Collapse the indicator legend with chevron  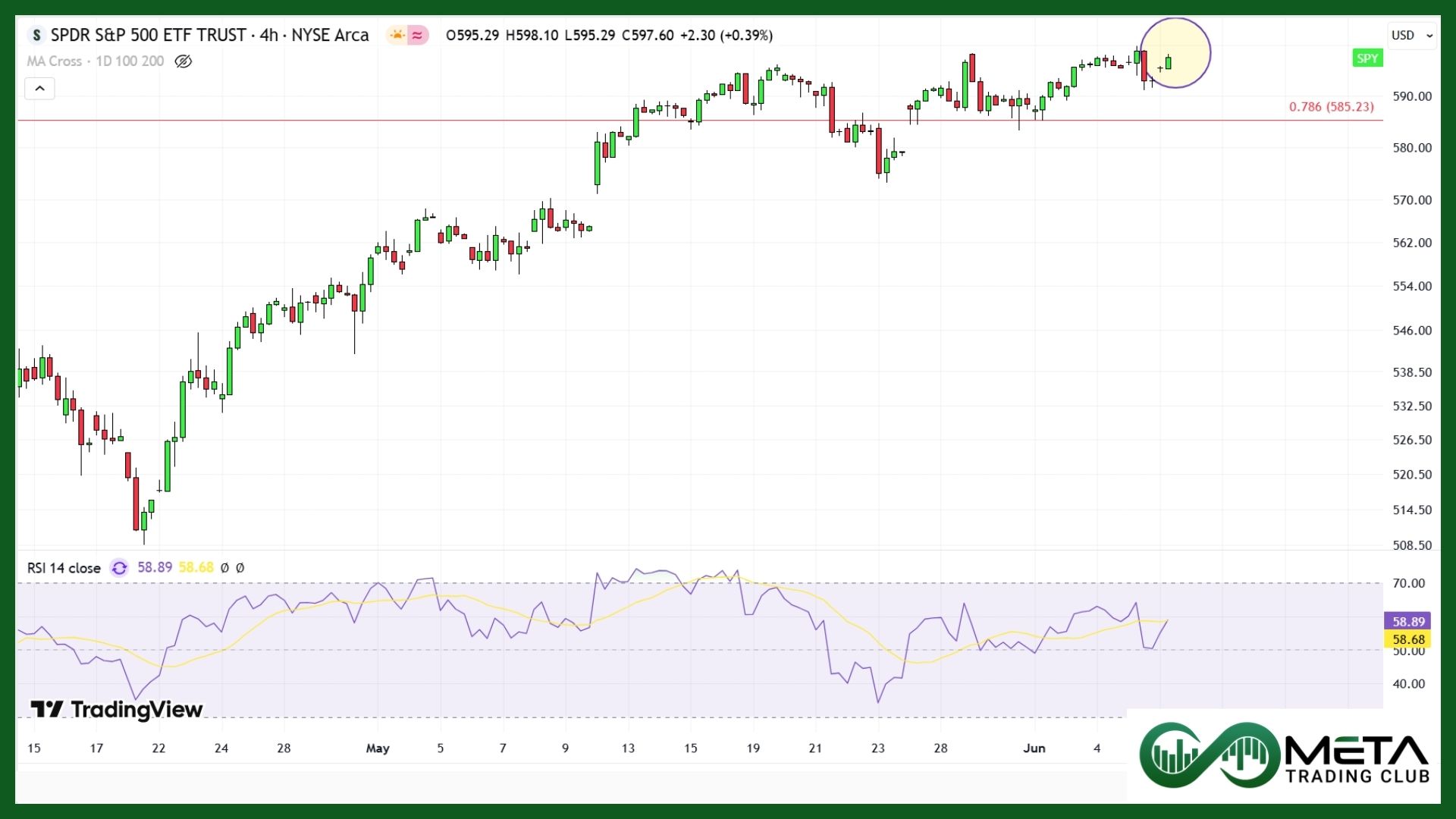(39, 89)
